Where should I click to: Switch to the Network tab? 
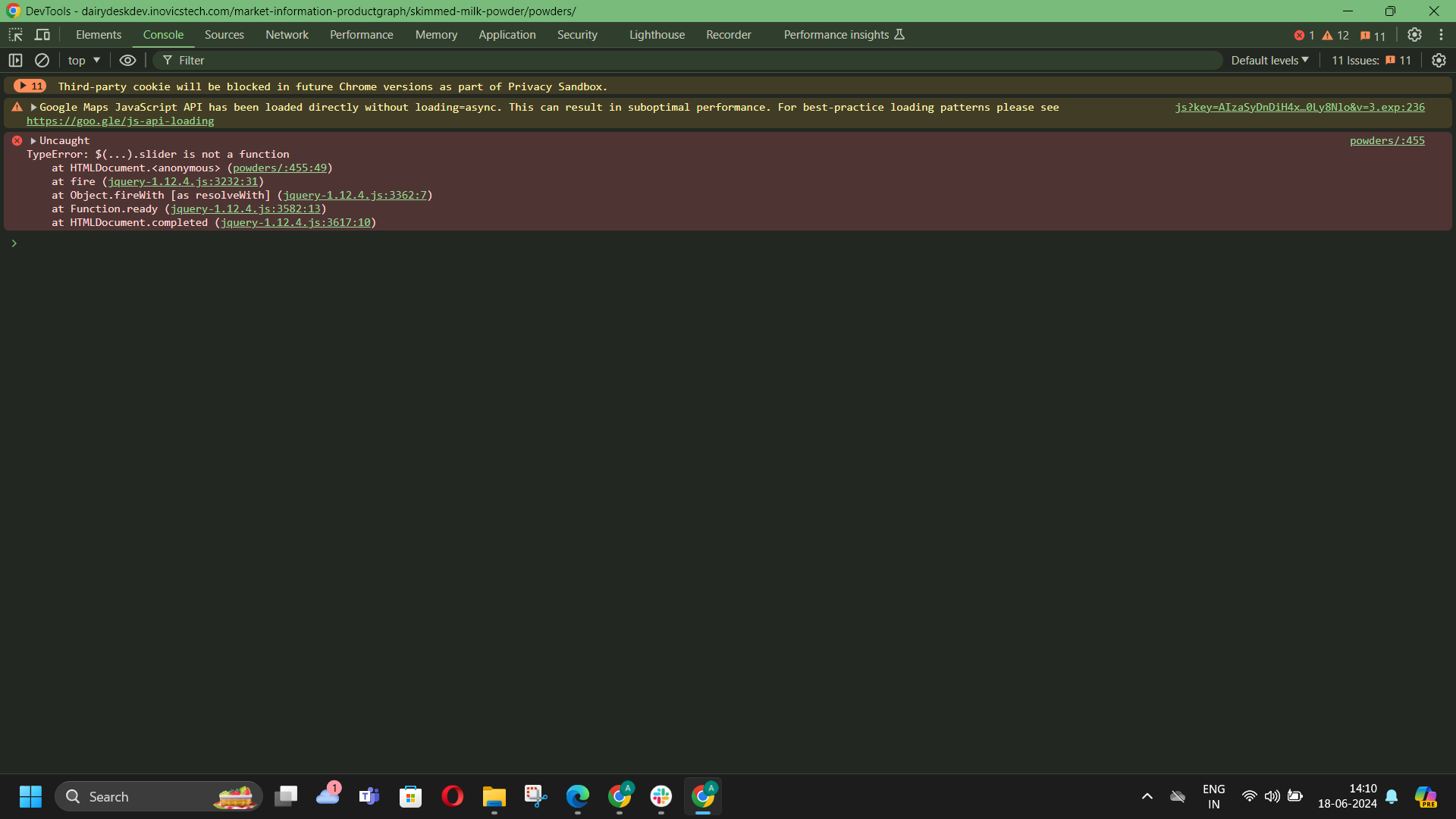(287, 35)
